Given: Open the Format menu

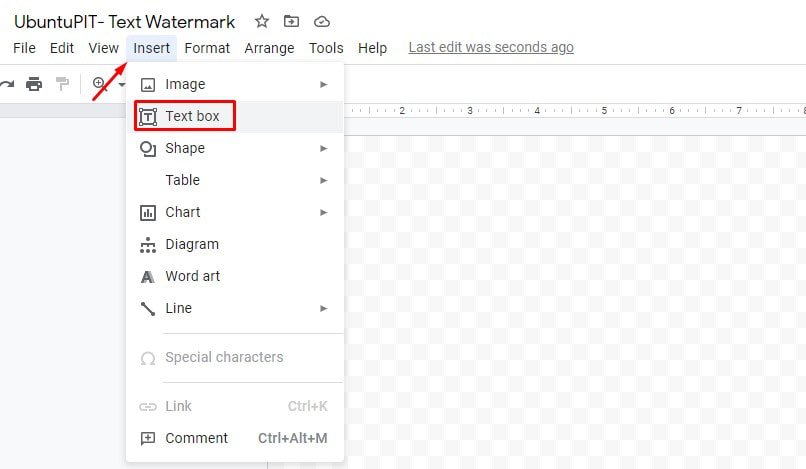Looking at the screenshot, I should (207, 48).
